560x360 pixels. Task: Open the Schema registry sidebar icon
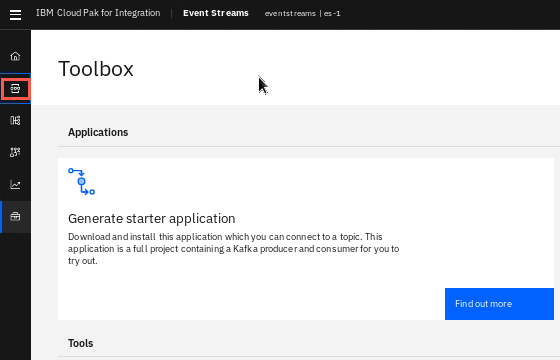(x=15, y=120)
